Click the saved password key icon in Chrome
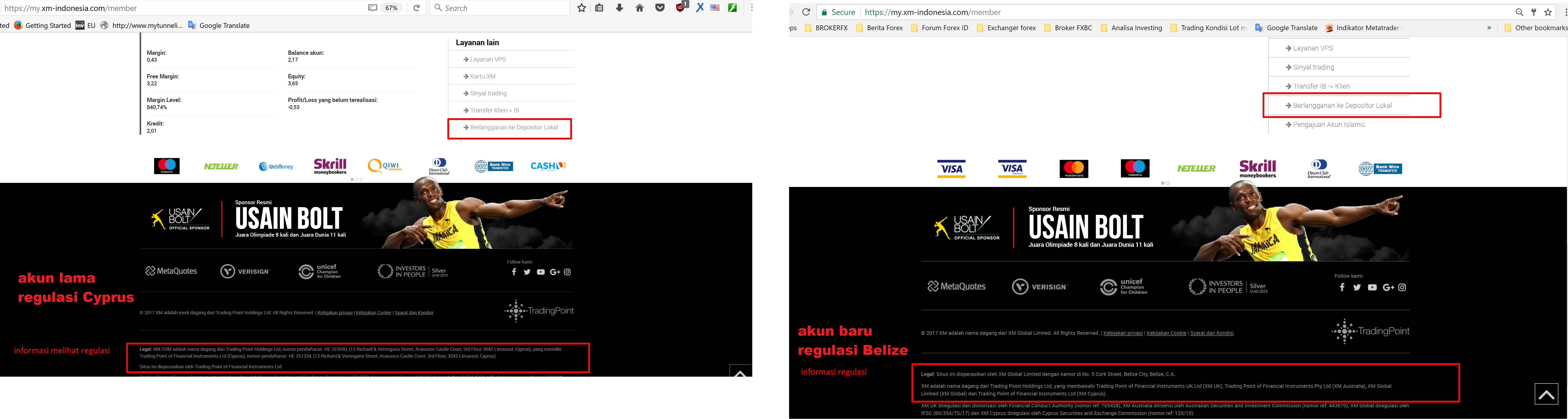1568x419 pixels. coord(1534,12)
